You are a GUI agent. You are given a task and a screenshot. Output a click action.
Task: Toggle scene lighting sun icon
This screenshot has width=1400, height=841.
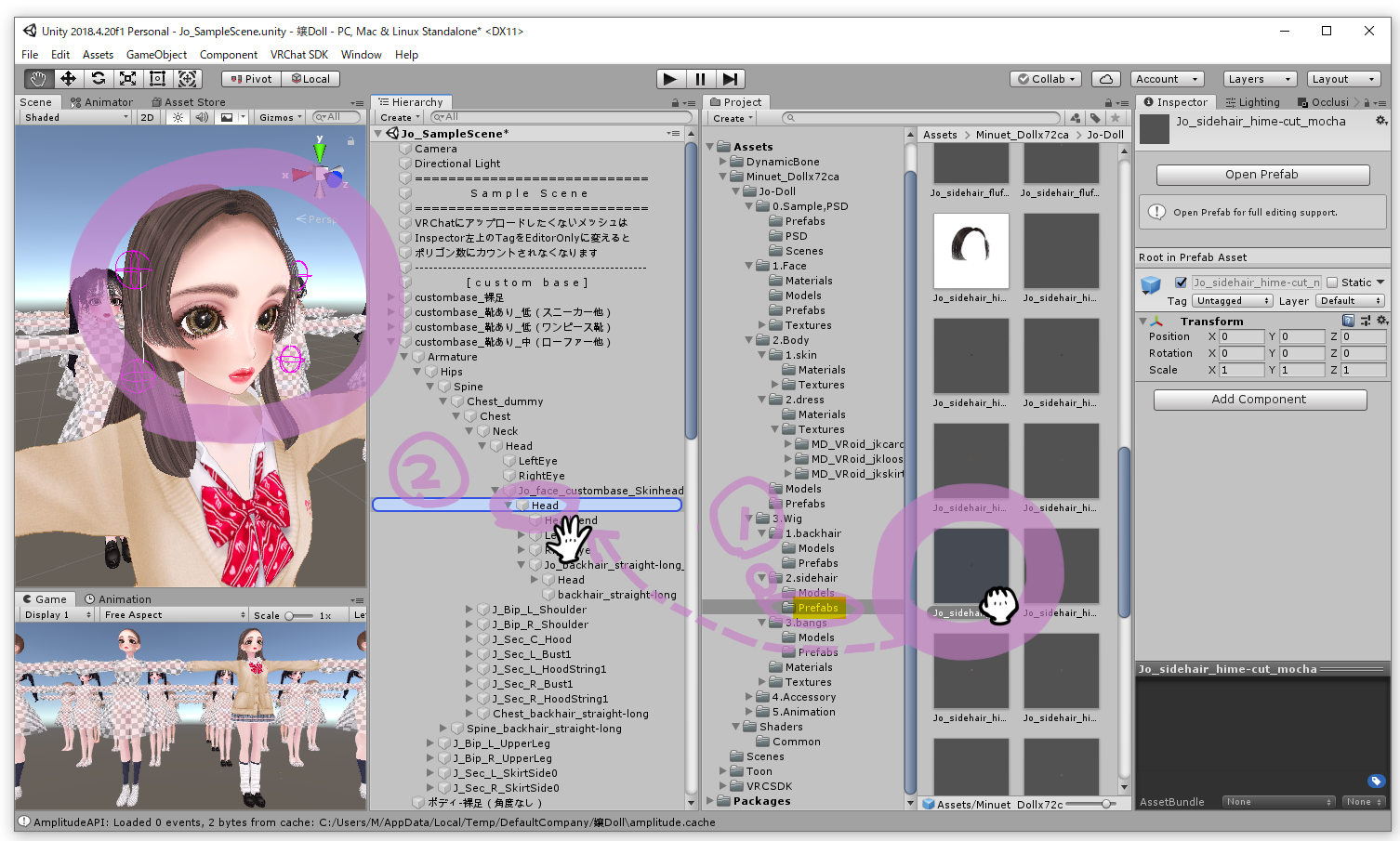click(178, 118)
